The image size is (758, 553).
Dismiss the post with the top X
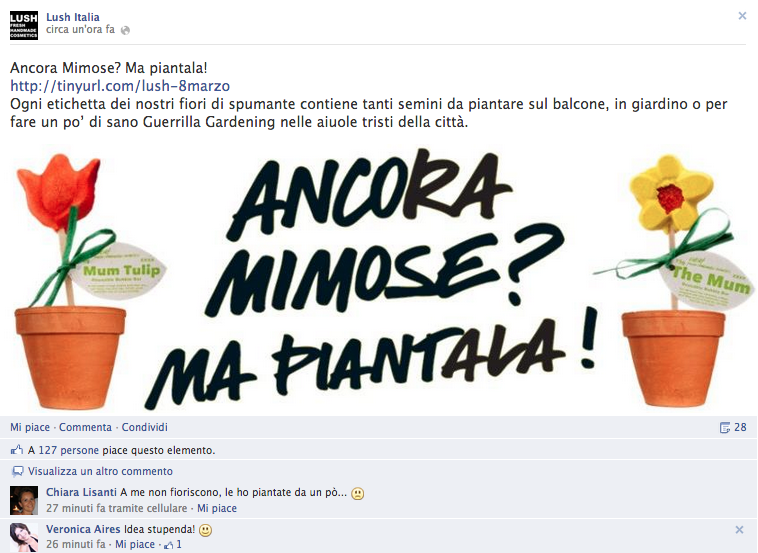[x=742, y=16]
